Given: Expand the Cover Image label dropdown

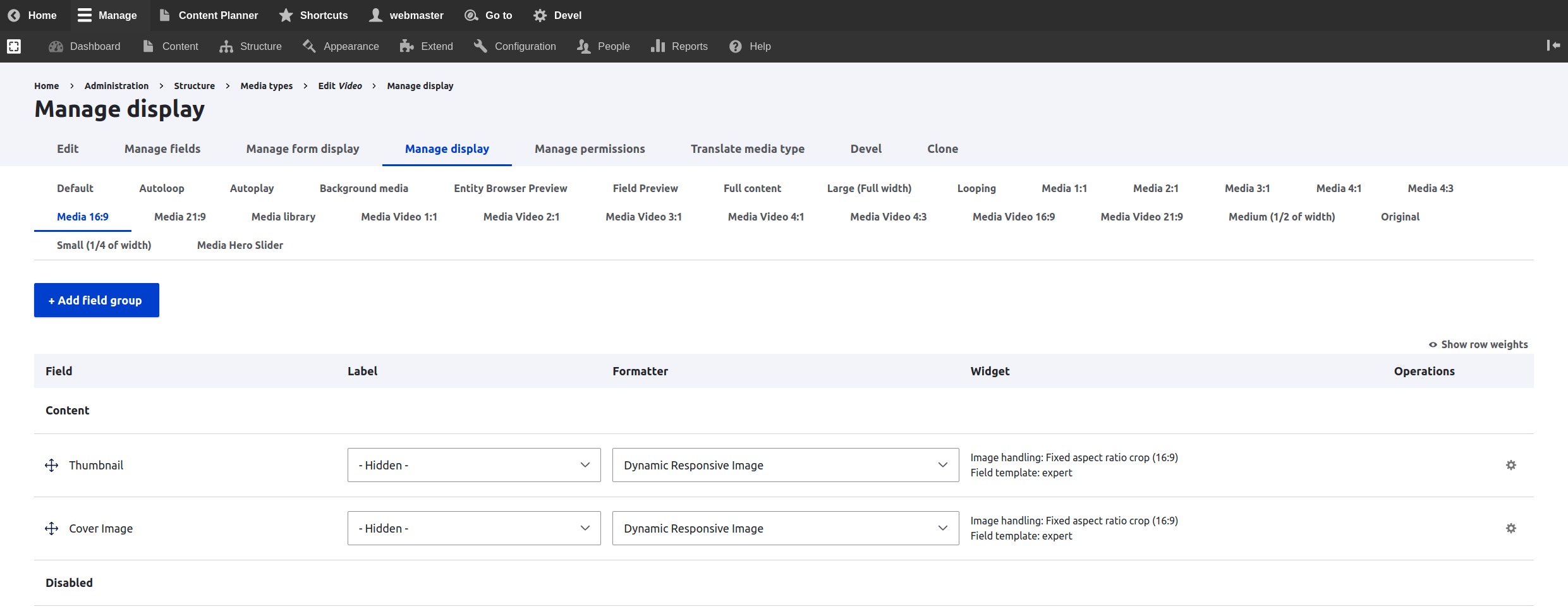Looking at the screenshot, I should coord(473,528).
